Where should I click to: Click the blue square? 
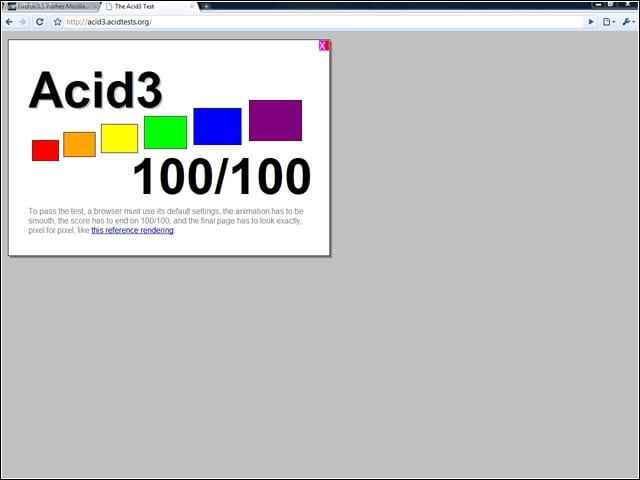[217, 126]
